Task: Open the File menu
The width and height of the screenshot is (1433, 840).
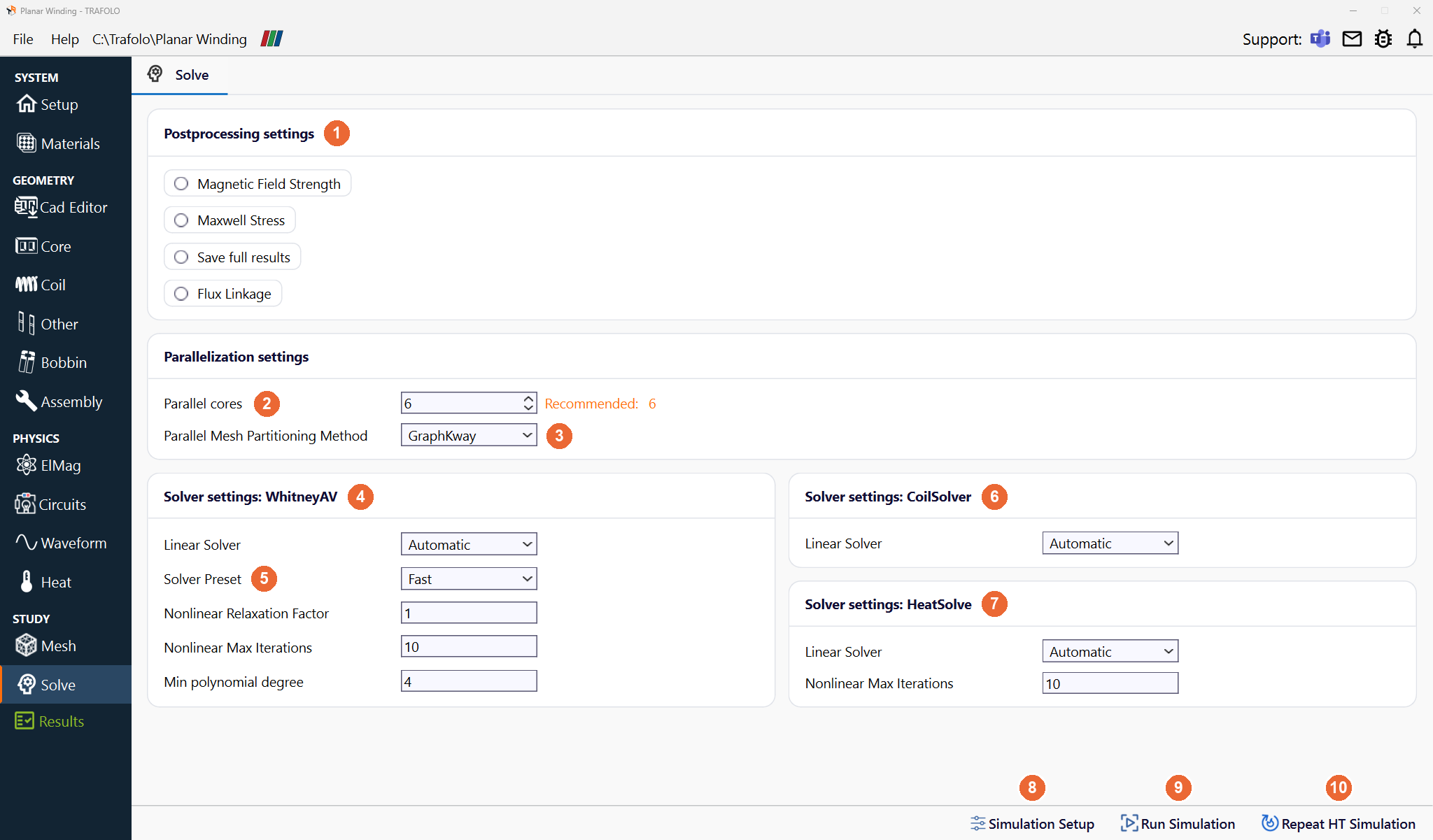Action: click(23, 39)
